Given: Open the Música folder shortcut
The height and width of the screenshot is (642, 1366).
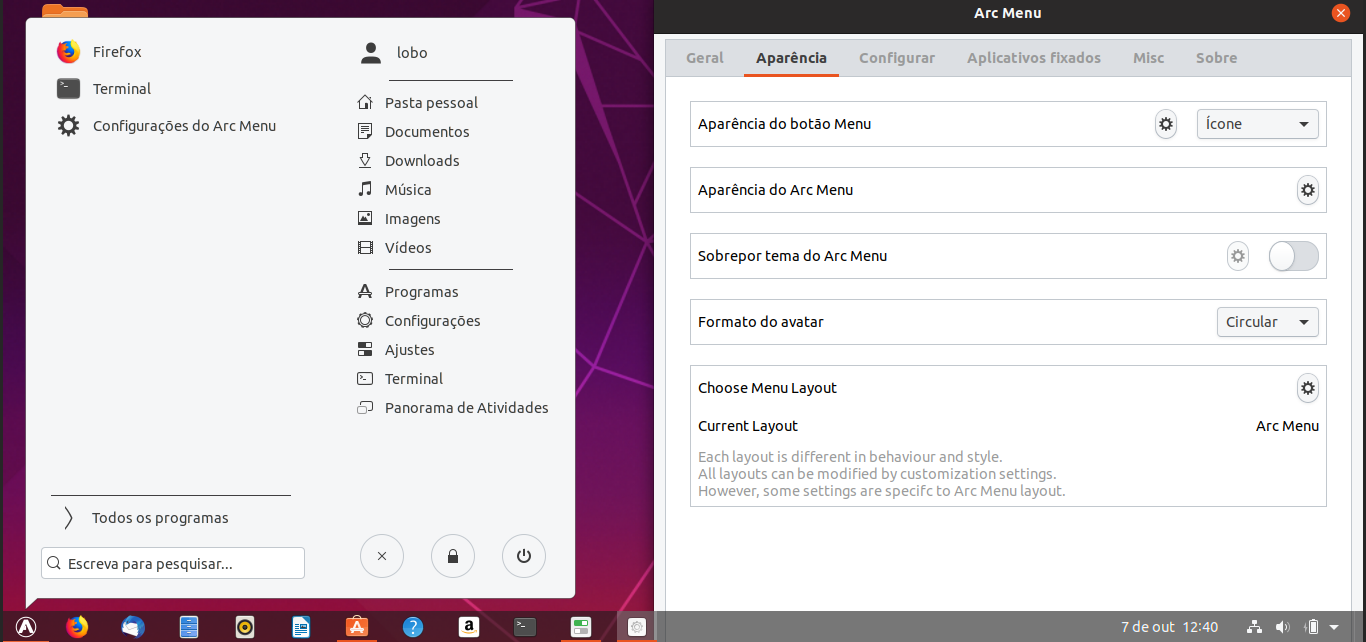Looking at the screenshot, I should click(x=408, y=189).
